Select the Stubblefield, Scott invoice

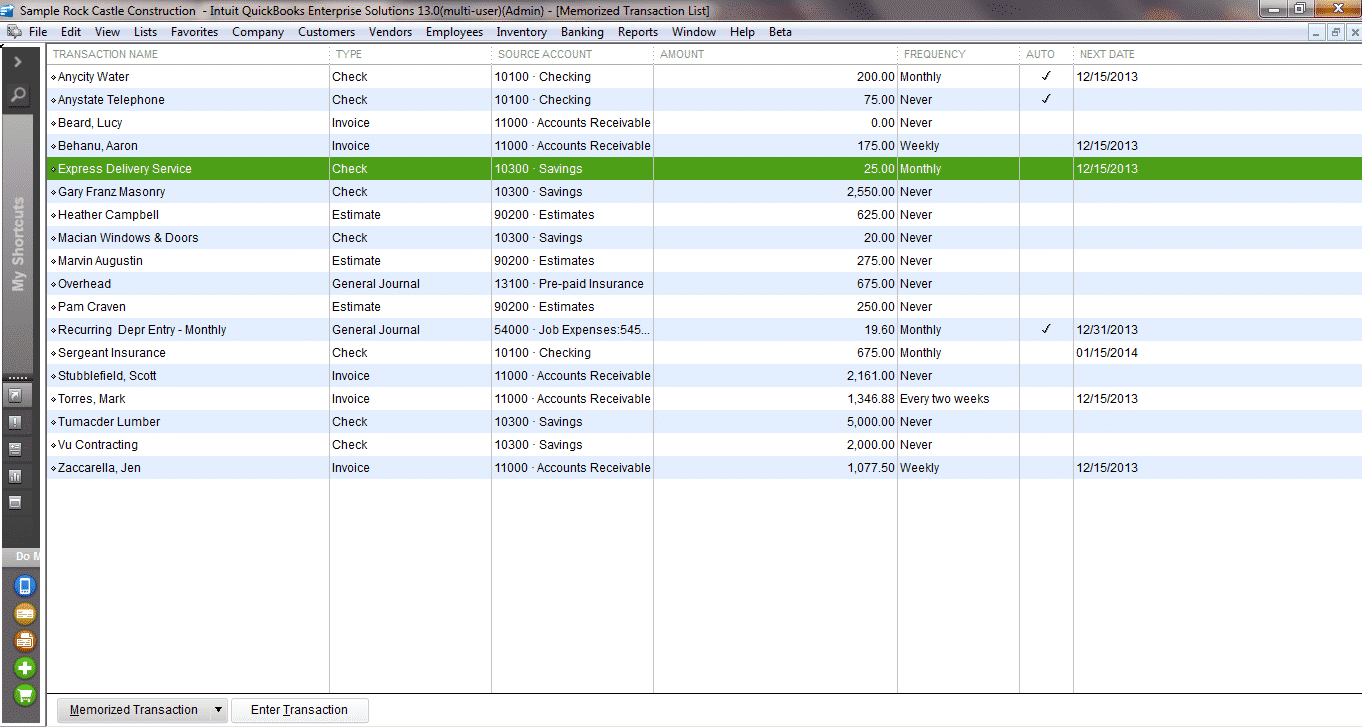[x=704, y=376]
